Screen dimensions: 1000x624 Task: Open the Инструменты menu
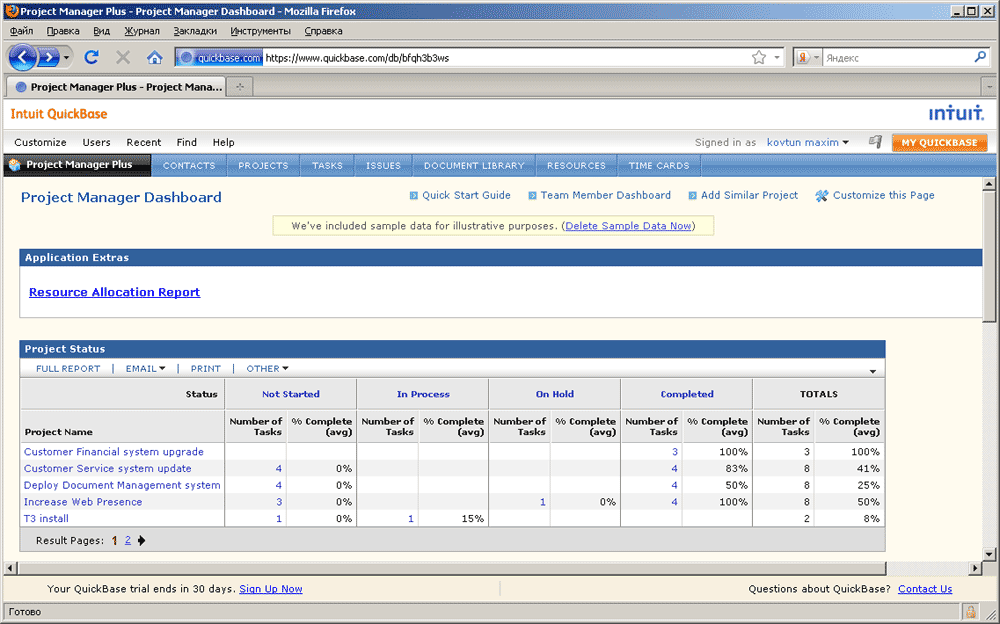point(260,31)
